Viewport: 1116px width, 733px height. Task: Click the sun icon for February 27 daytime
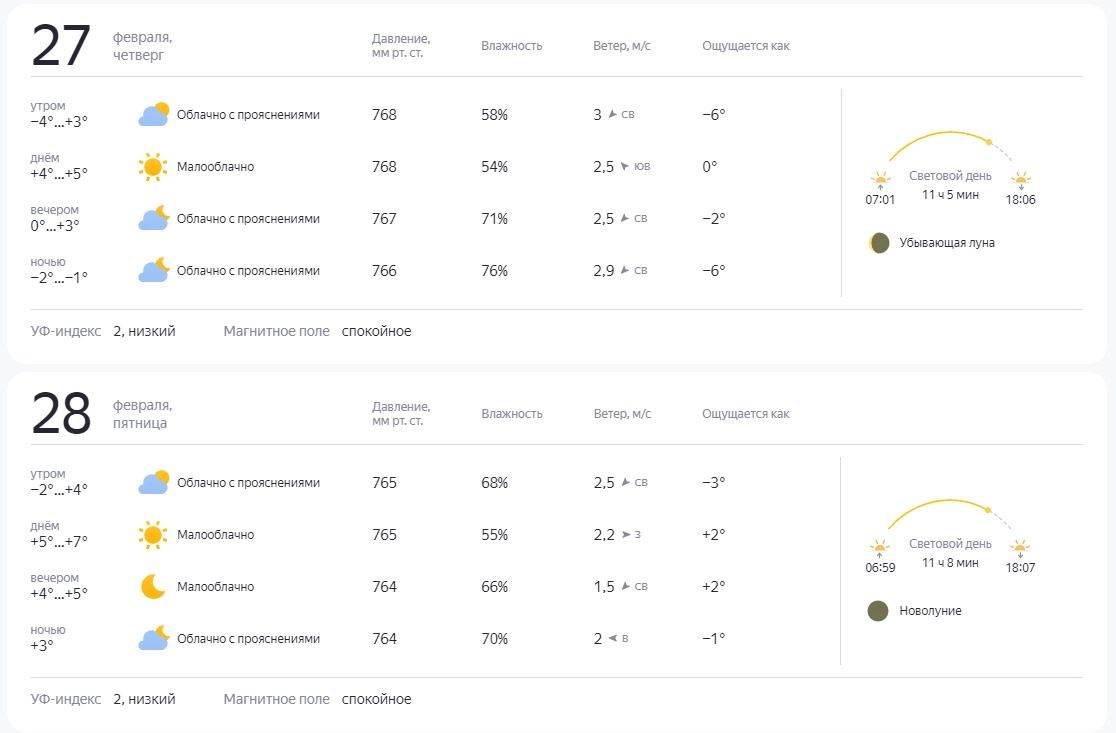[153, 167]
